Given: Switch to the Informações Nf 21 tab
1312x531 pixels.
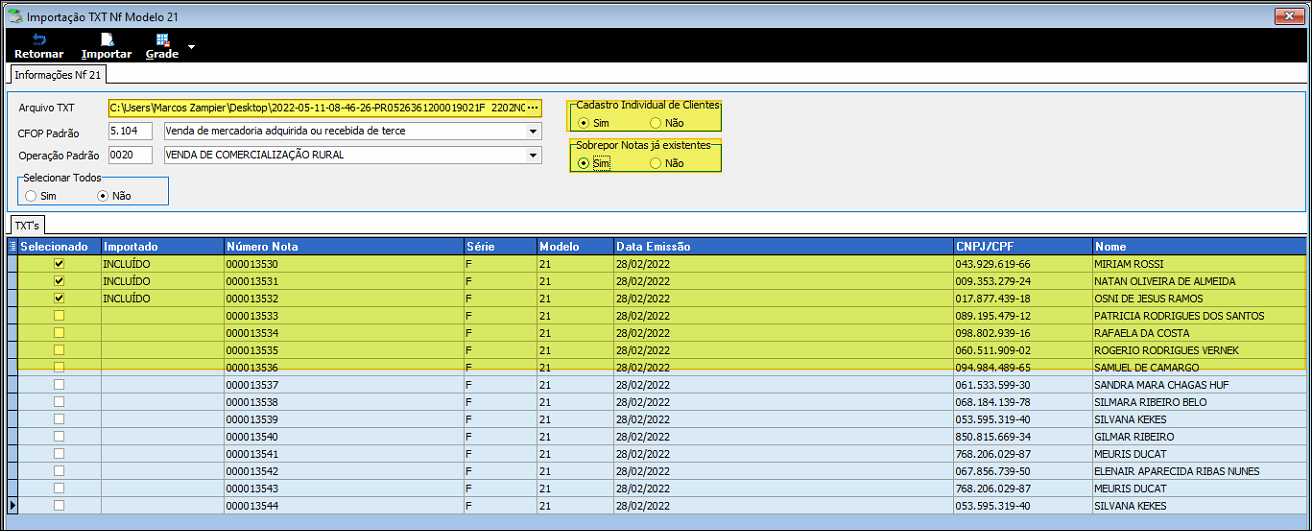Looking at the screenshot, I should 58,74.
